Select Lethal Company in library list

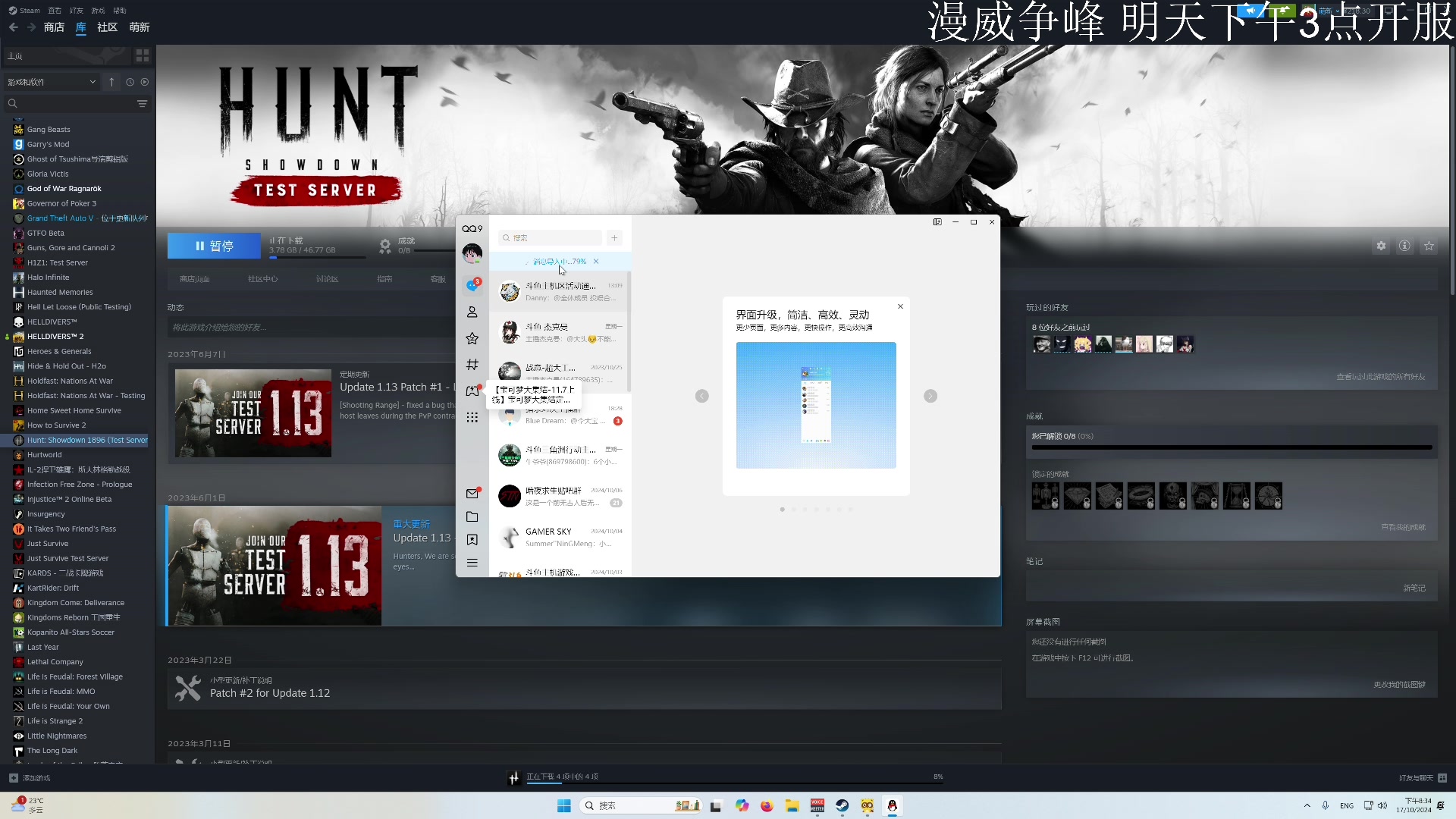point(55,662)
